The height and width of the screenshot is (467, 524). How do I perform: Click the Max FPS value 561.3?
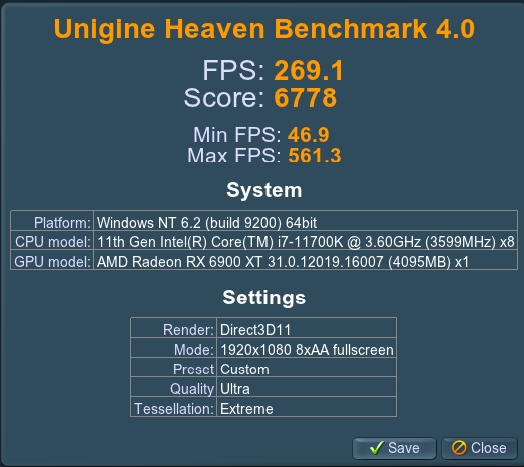tap(315, 155)
